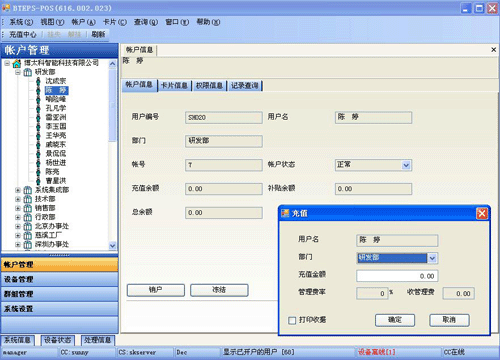Open the 系统(S) menu
The image size is (500, 360).
pyautogui.click(x=21, y=22)
